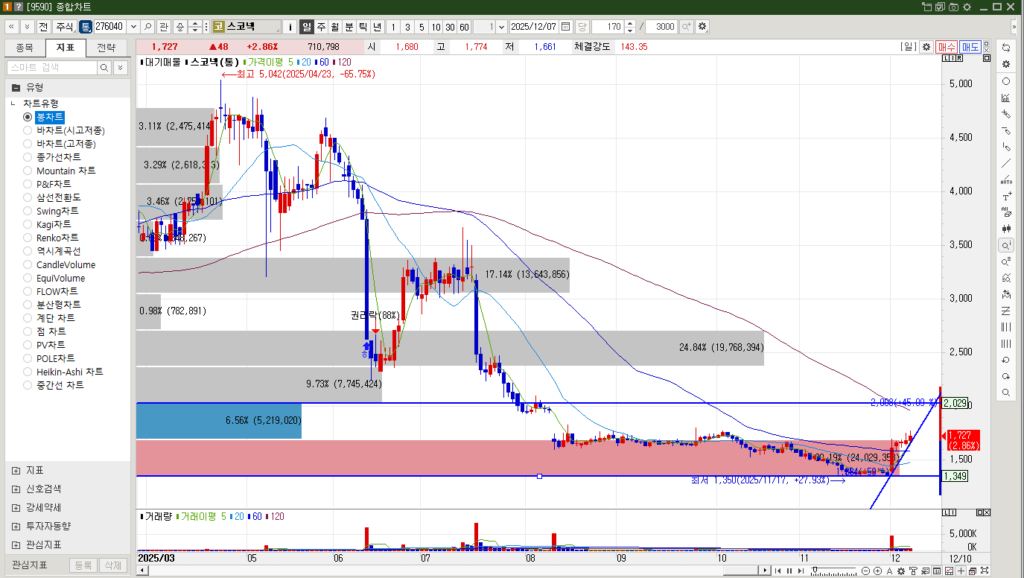
Task: Click the red 매수 buy button
Action: (946, 47)
